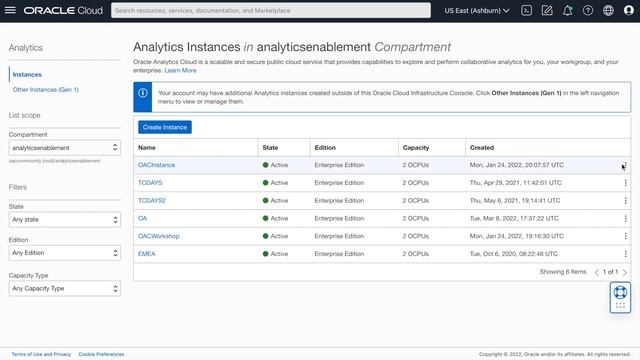Click the Active status of OACInstance
640x360 pixels.
[276, 165]
